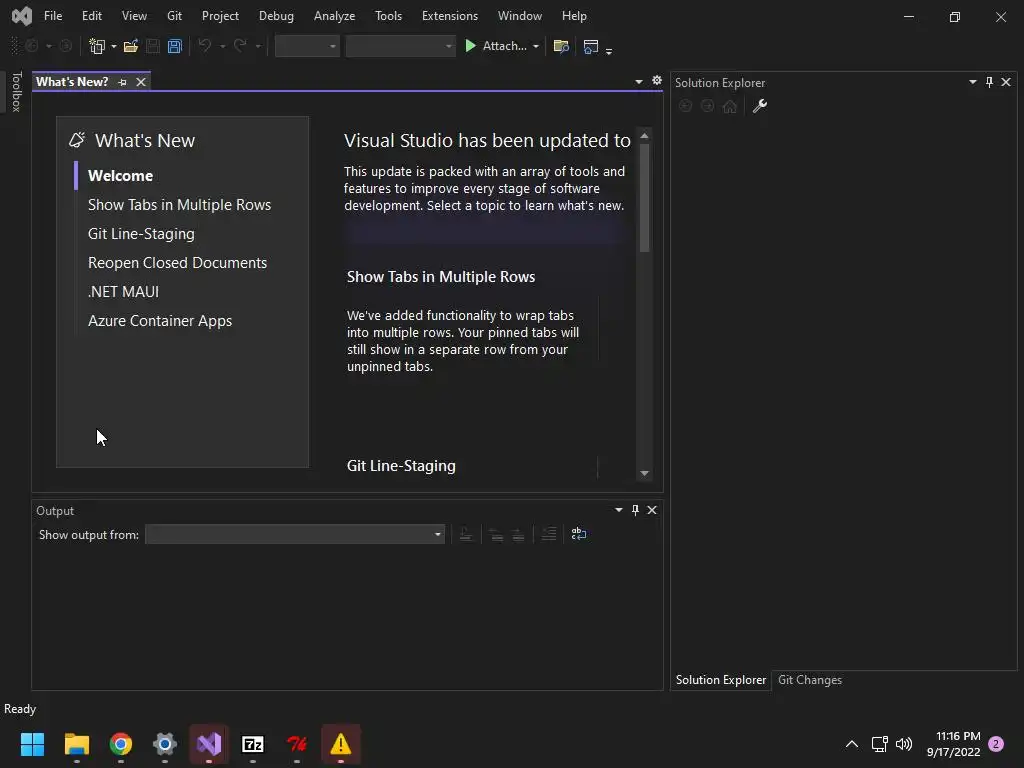
Task: Open Windows Start menu
Action: click(32, 744)
